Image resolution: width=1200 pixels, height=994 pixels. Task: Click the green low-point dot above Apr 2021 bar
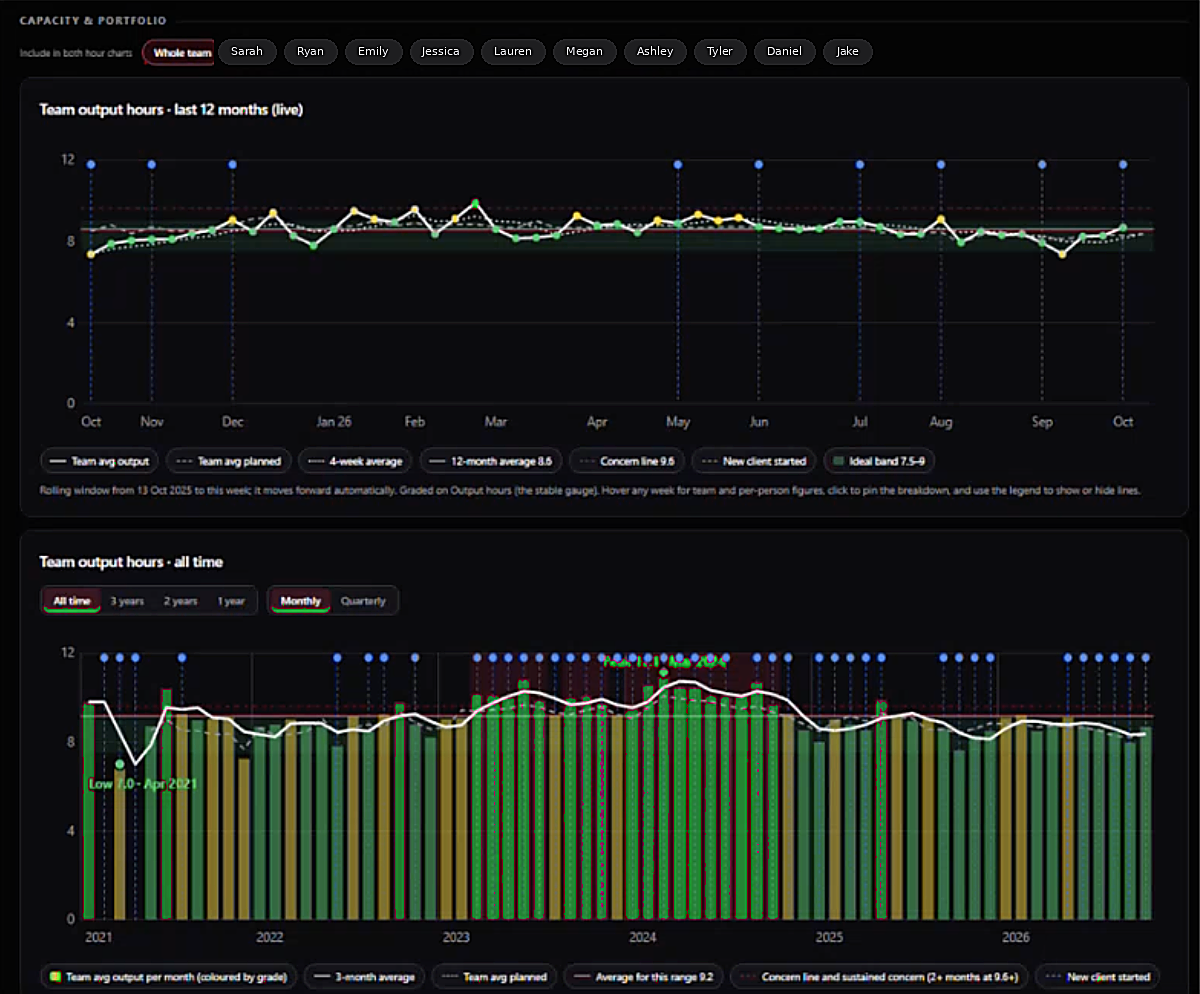120,764
